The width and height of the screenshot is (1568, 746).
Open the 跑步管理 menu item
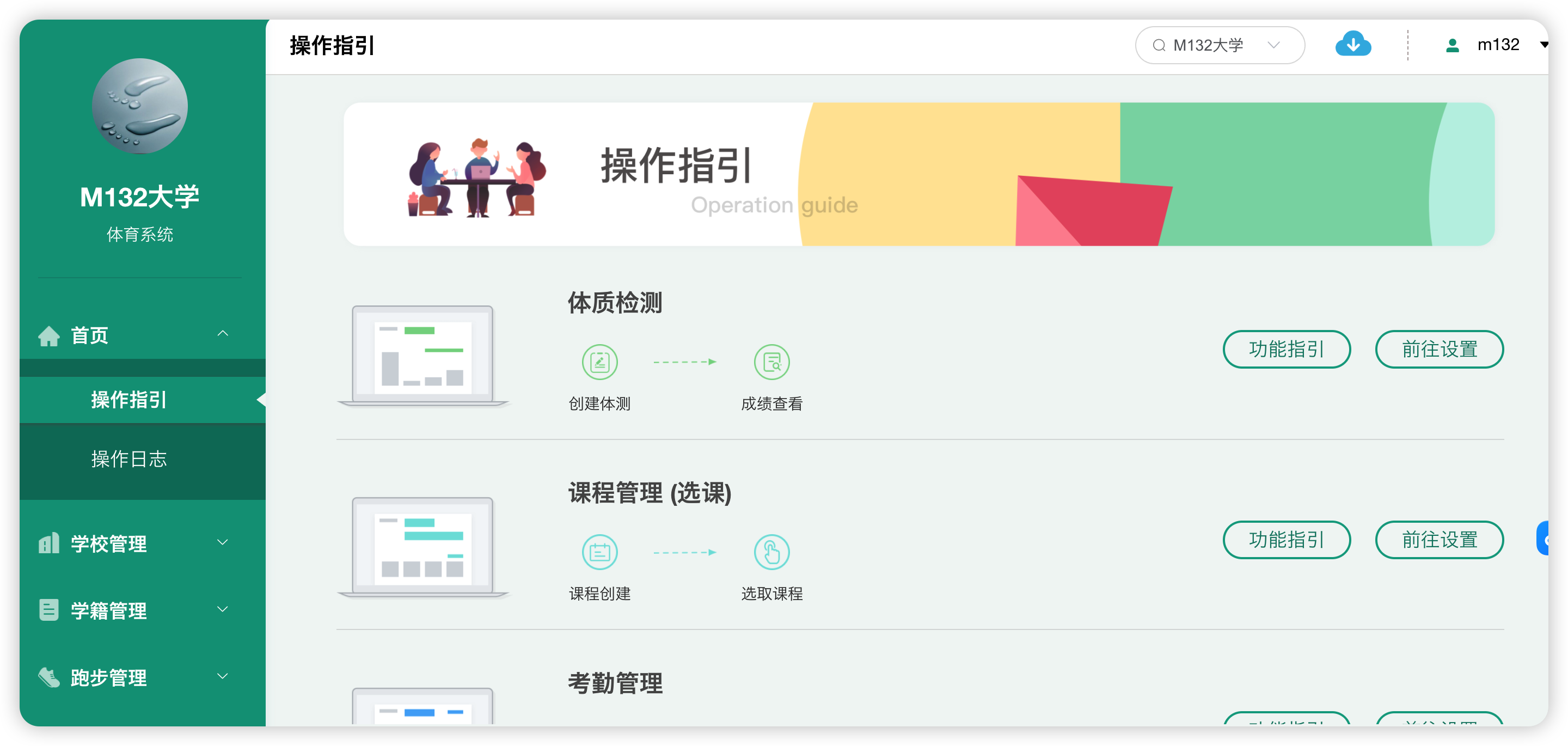coord(143,677)
